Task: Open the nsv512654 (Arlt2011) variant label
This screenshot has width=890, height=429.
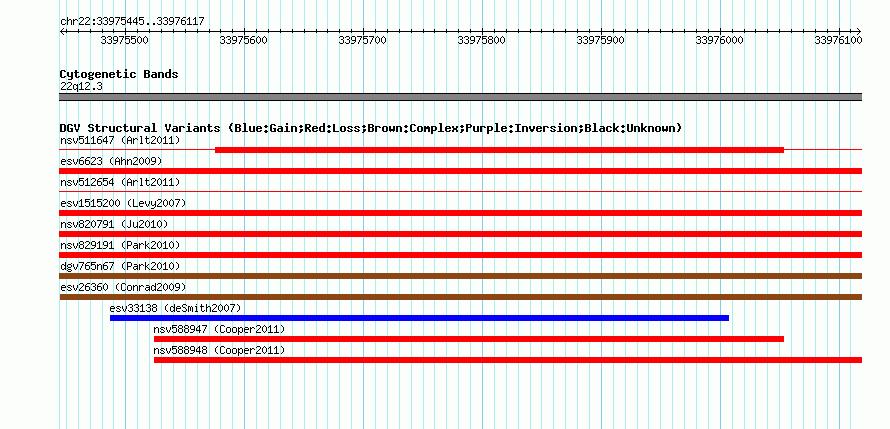Action: coord(120,182)
